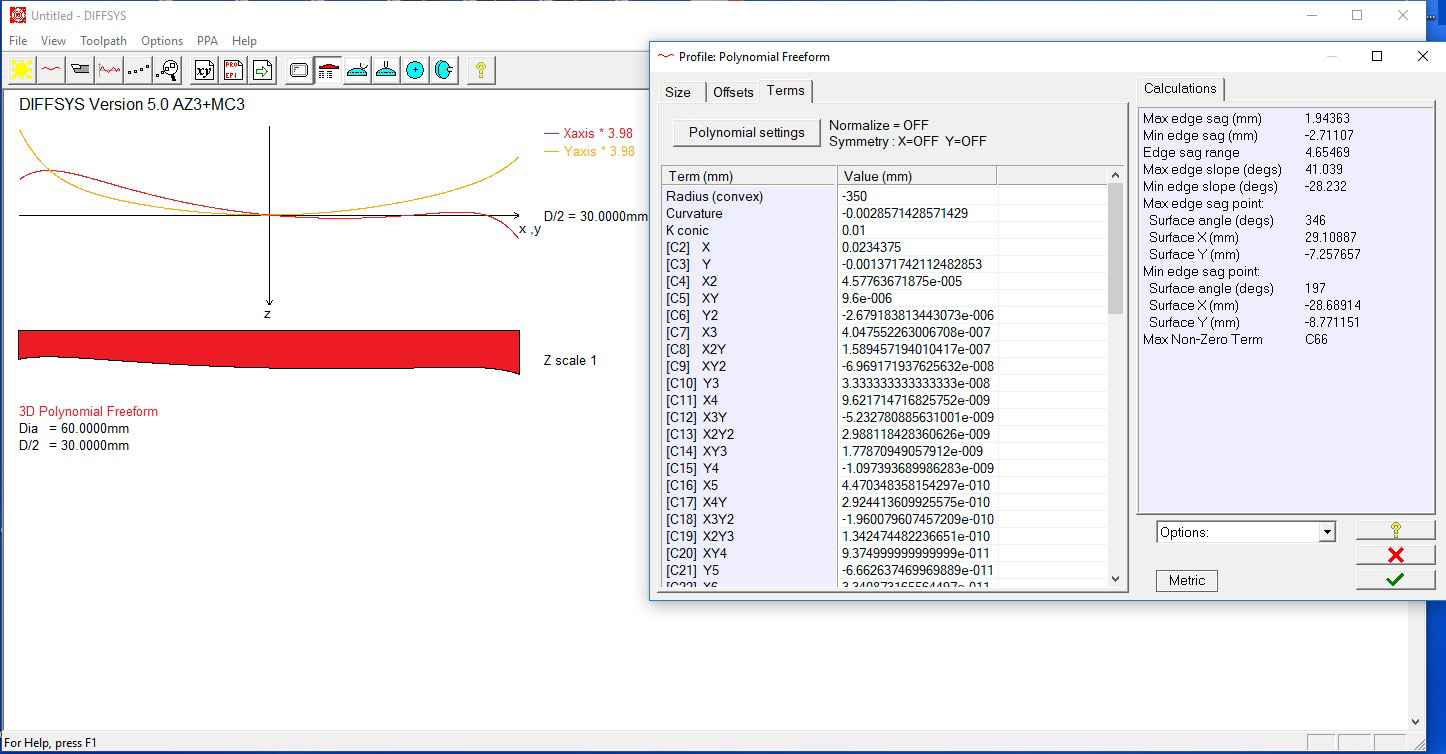Image resolution: width=1446 pixels, height=754 pixels.
Task: Click the Polynomial settings button
Action: [746, 132]
